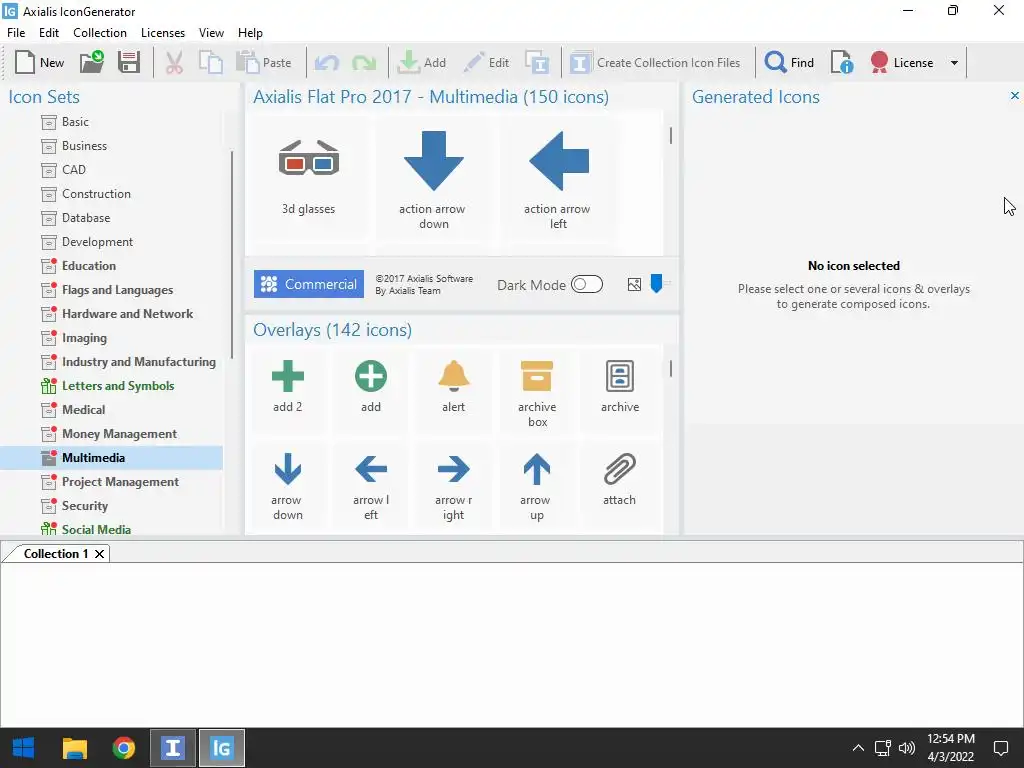This screenshot has height=768, width=1024.
Task: Select the action arrow left icon
Action: 558,180
